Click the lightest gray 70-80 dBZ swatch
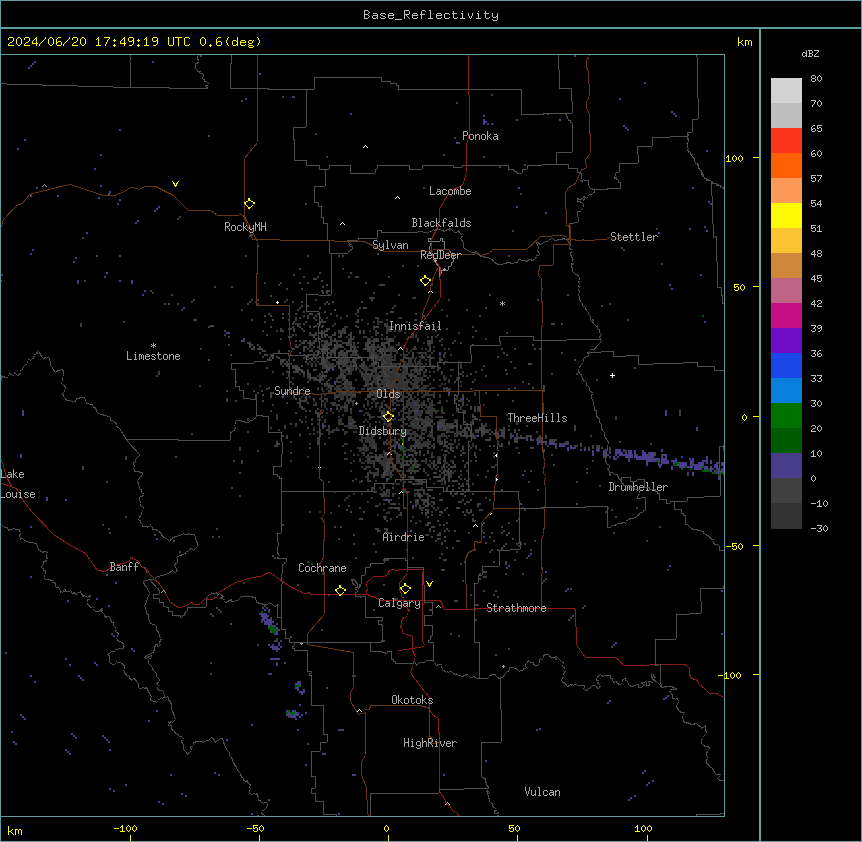862x842 pixels. coord(786,91)
